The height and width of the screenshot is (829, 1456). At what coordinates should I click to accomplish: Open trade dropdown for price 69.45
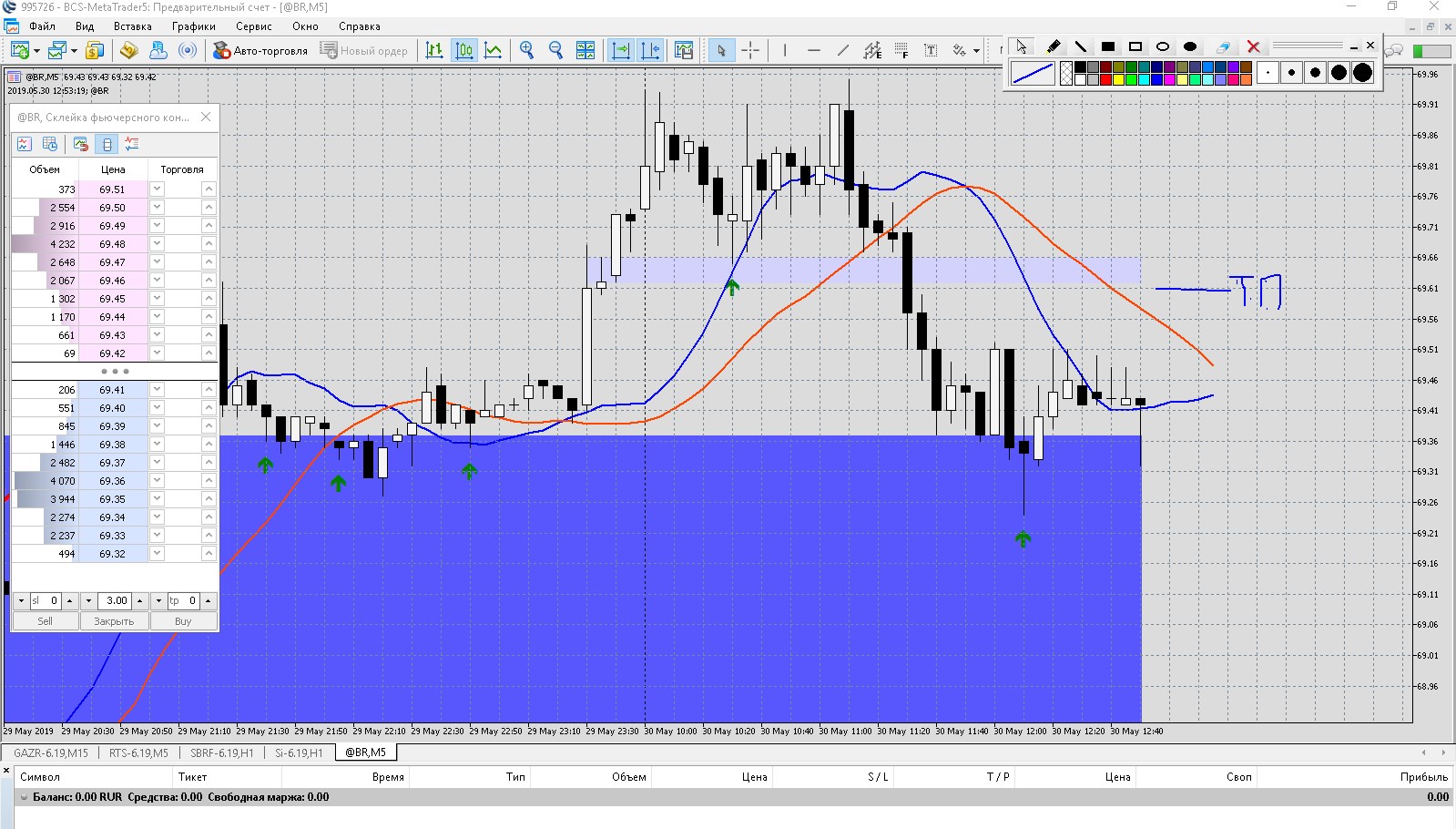(x=157, y=298)
